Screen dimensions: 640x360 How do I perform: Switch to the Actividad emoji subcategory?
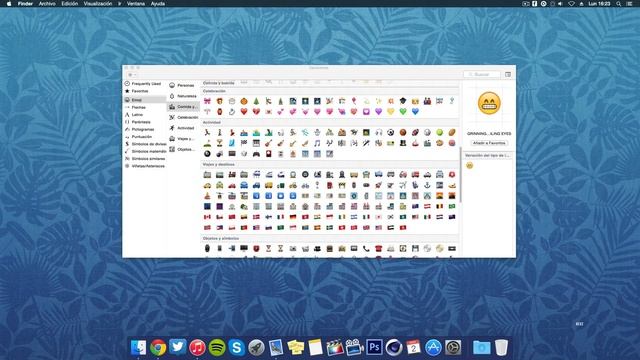pyautogui.click(x=183, y=128)
